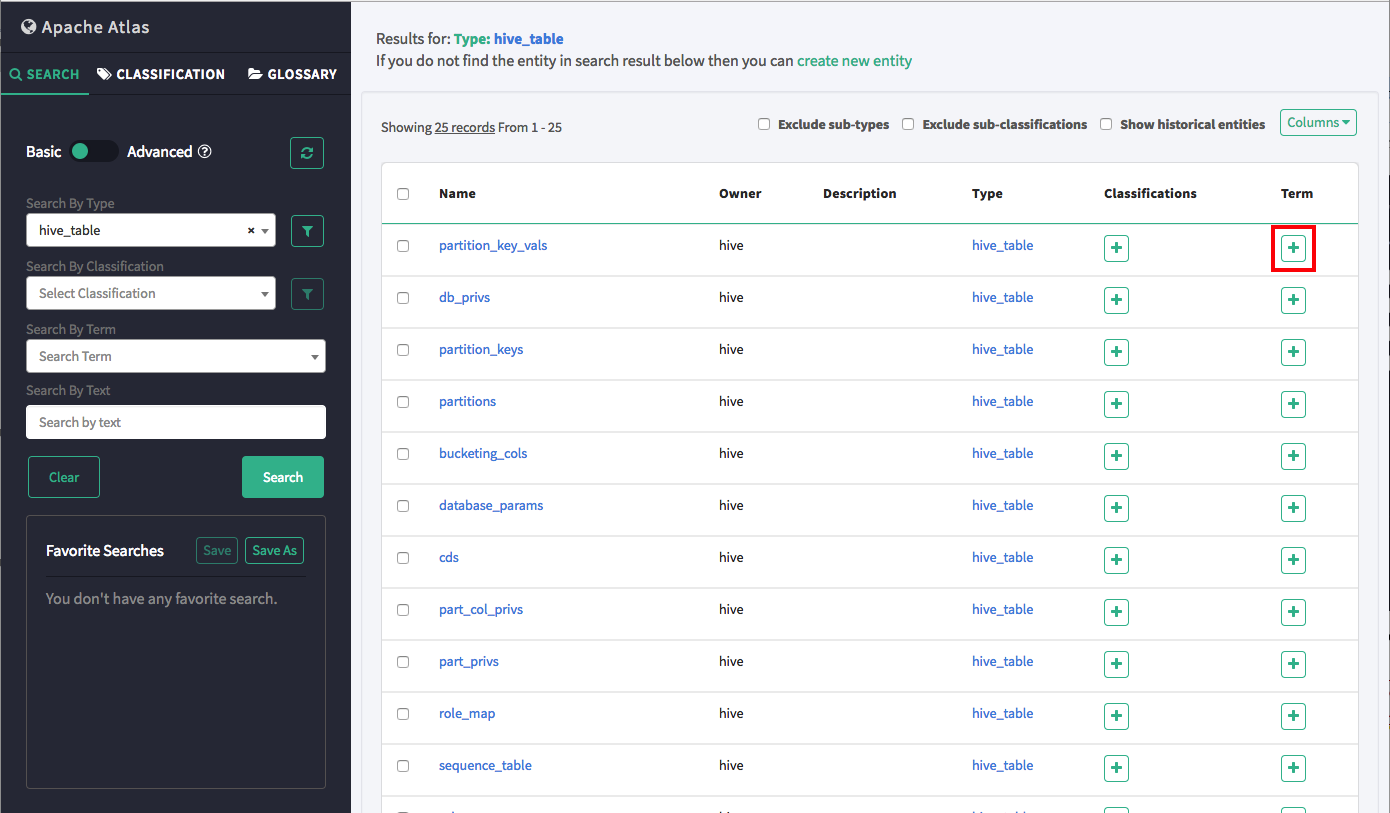Add classification to bucketing_cols row
1390x813 pixels.
point(1116,456)
